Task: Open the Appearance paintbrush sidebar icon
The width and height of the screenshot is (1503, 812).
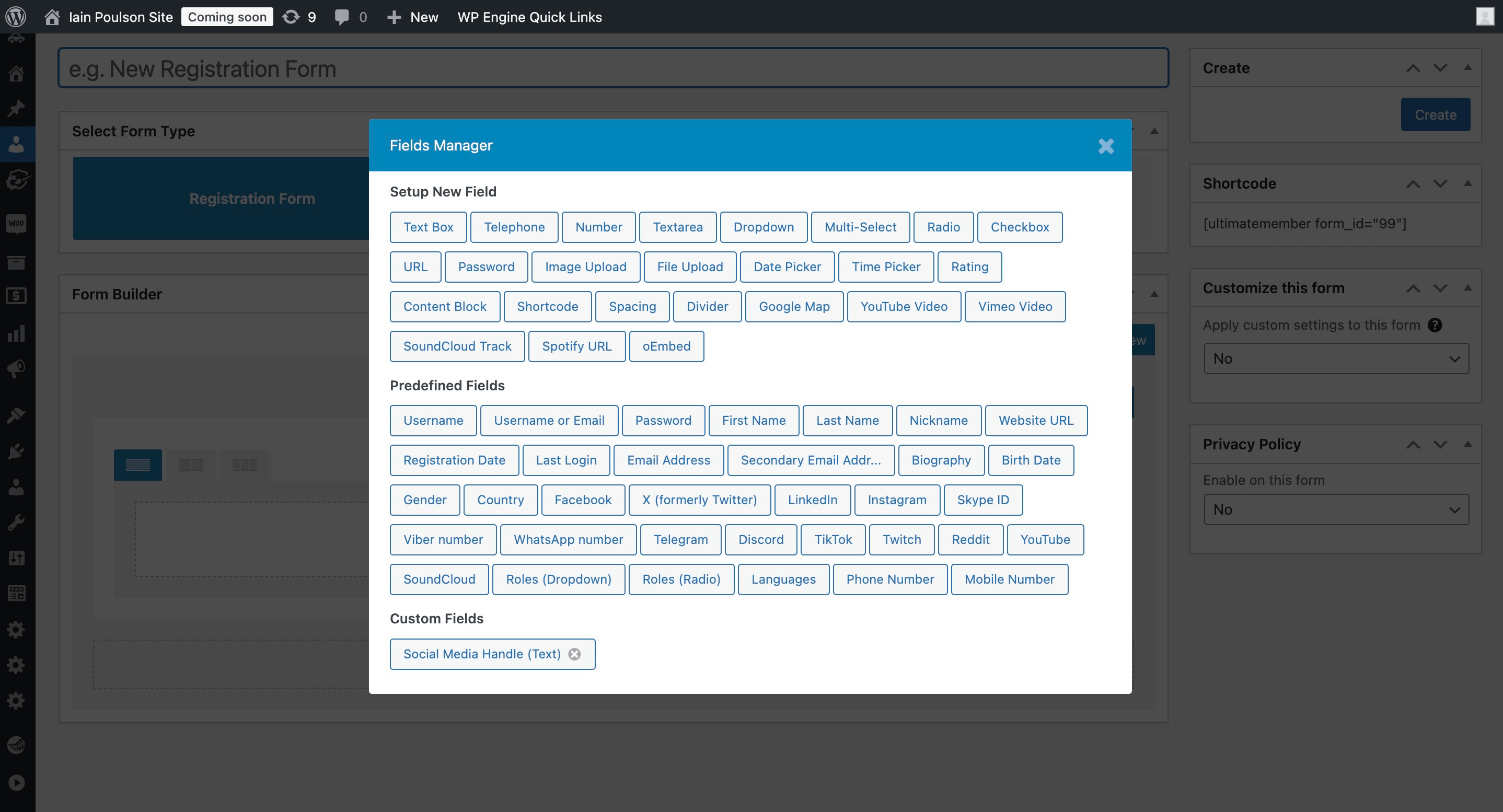Action: point(16,415)
